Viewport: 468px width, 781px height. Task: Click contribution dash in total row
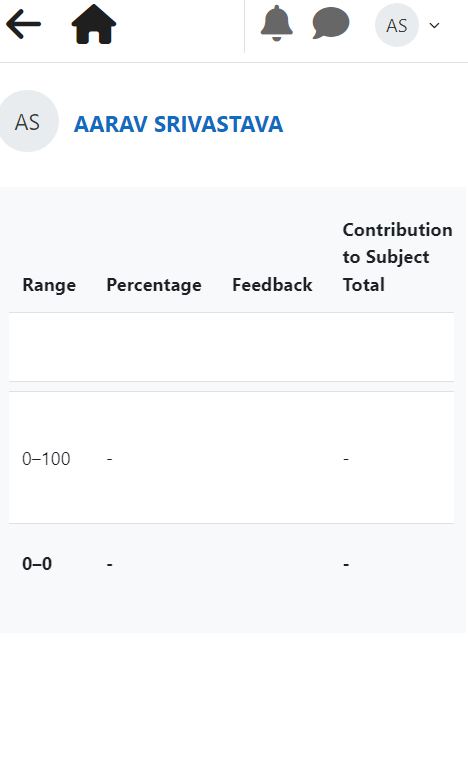[346, 564]
